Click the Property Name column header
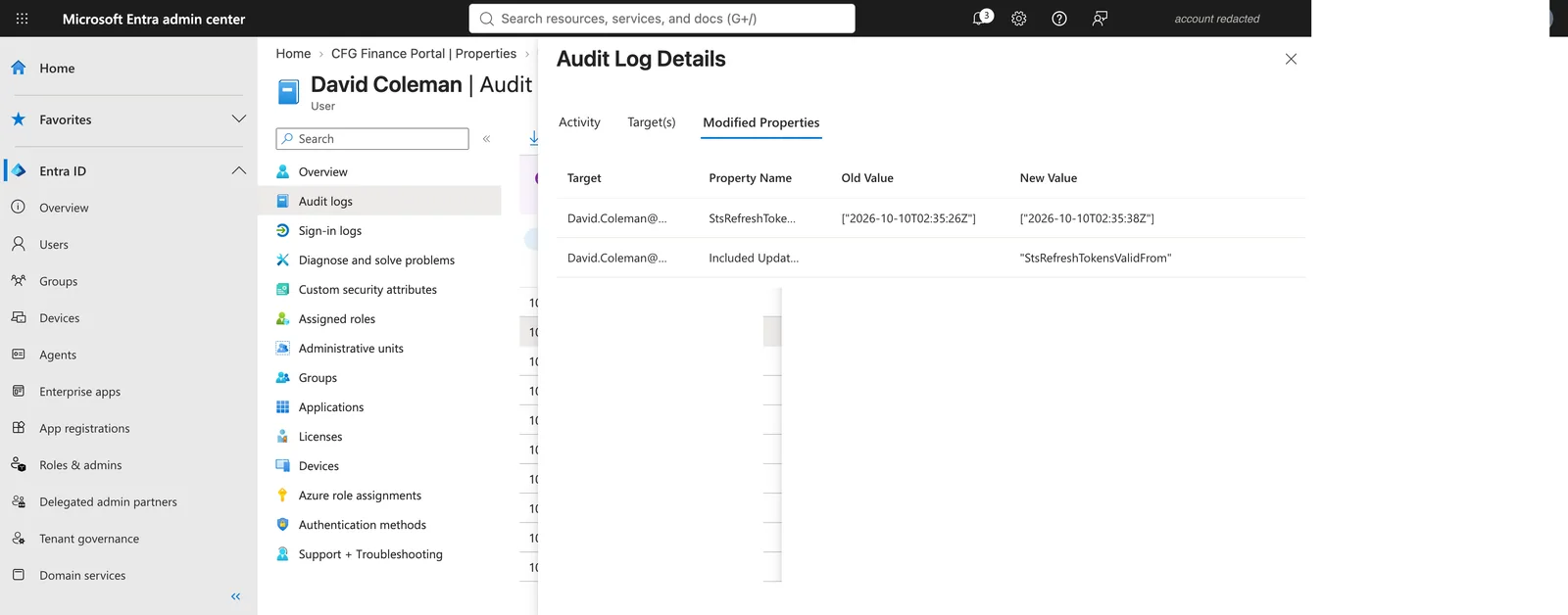This screenshot has height=615, width=1568. tap(750, 178)
